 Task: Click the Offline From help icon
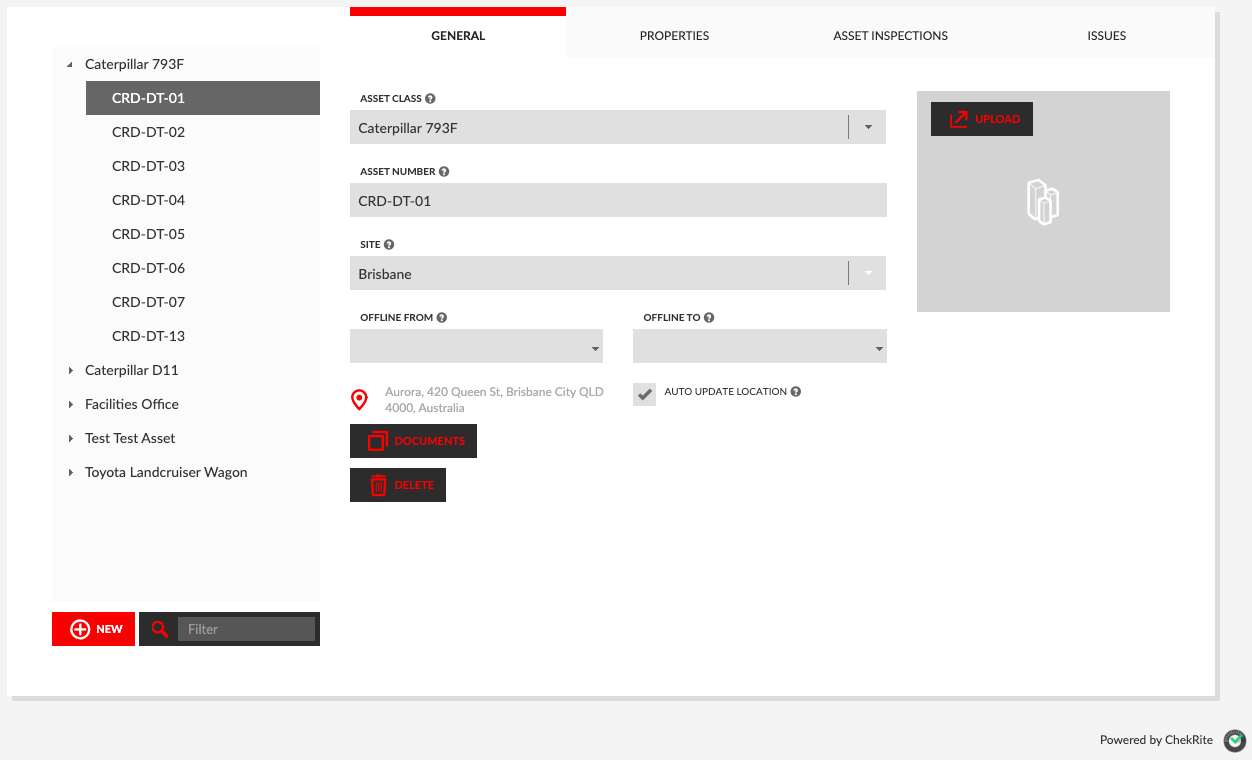pos(442,318)
